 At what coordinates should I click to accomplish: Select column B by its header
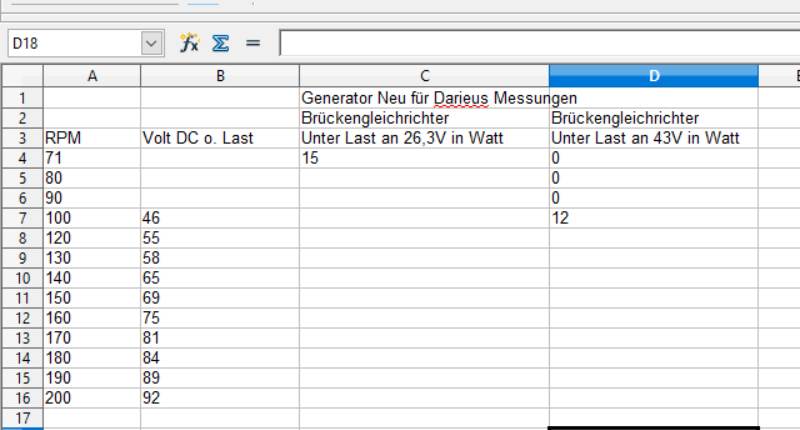(x=219, y=75)
